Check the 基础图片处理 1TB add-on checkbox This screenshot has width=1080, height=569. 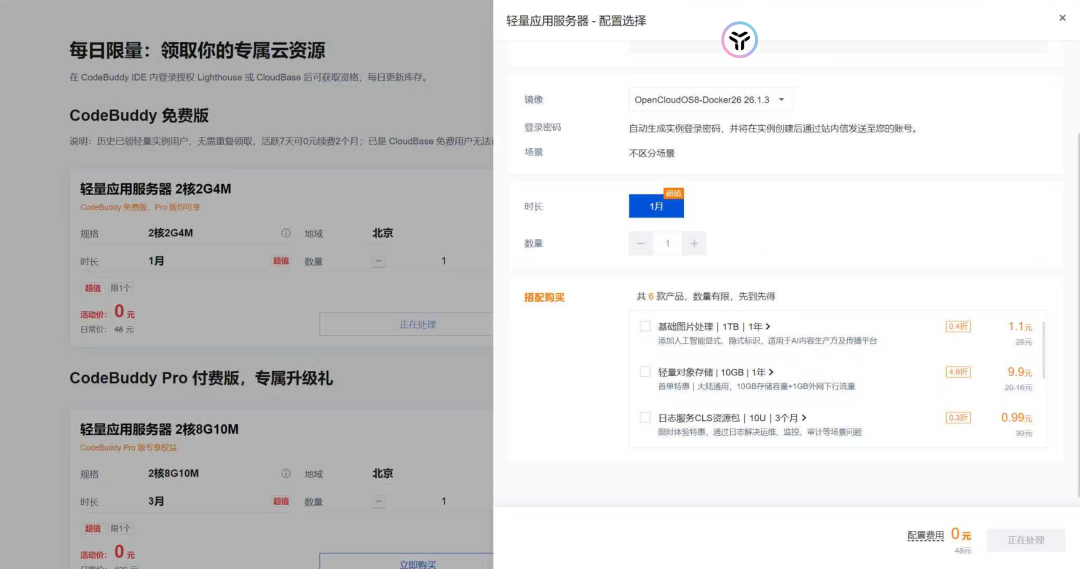[x=645, y=326]
